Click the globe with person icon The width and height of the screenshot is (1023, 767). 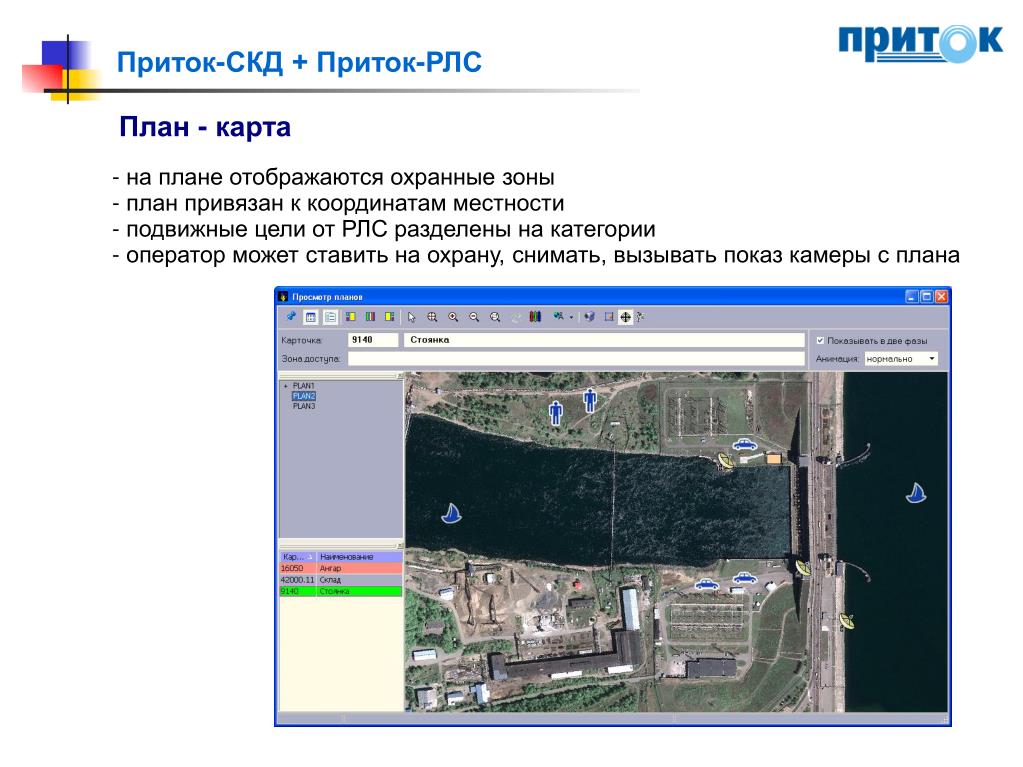[558, 316]
